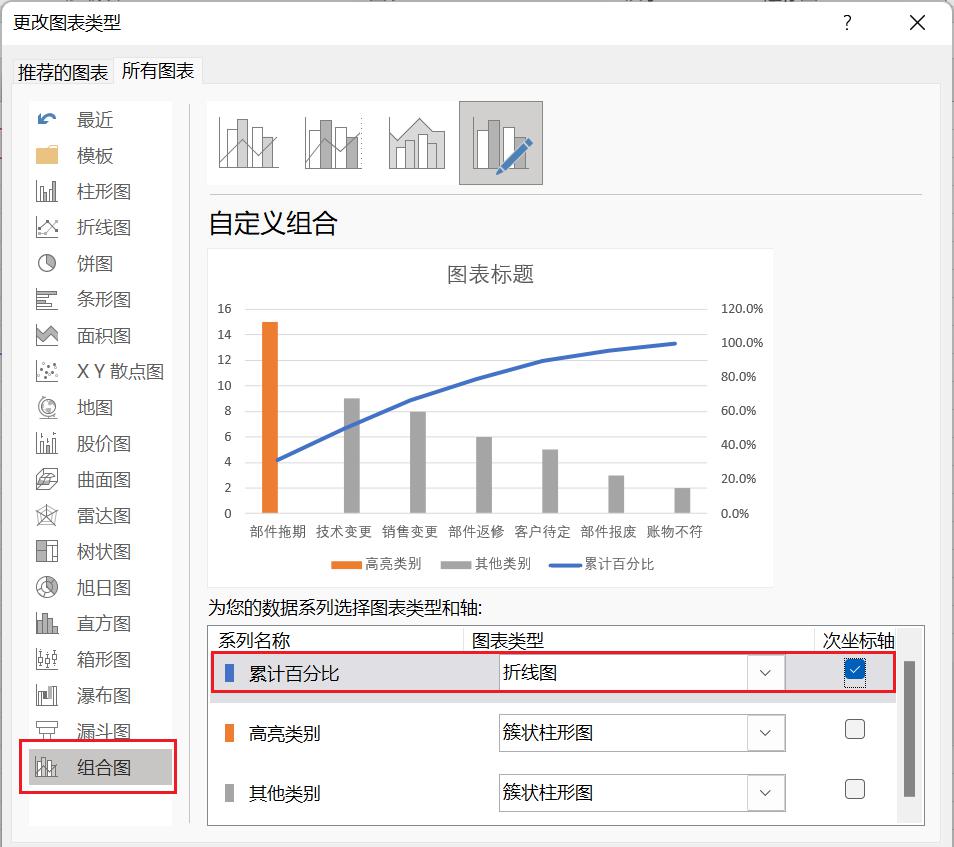954x847 pixels.
Task: Click the 累计百分比 blue series swatch
Action: point(229,673)
